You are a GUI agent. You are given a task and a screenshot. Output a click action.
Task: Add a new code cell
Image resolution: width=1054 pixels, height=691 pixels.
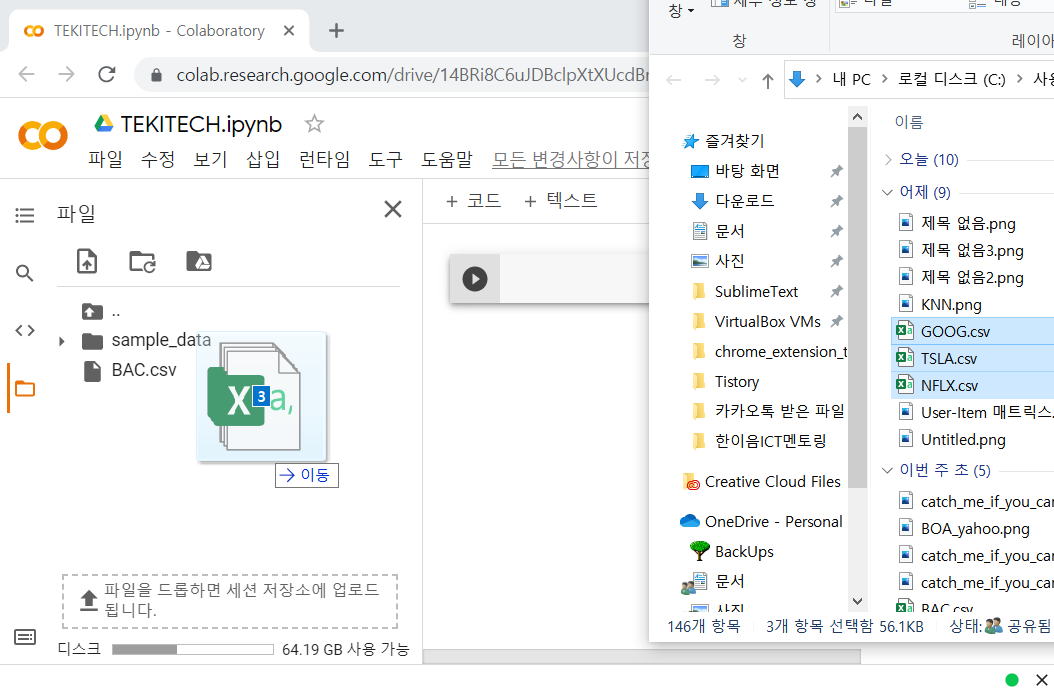(x=474, y=201)
